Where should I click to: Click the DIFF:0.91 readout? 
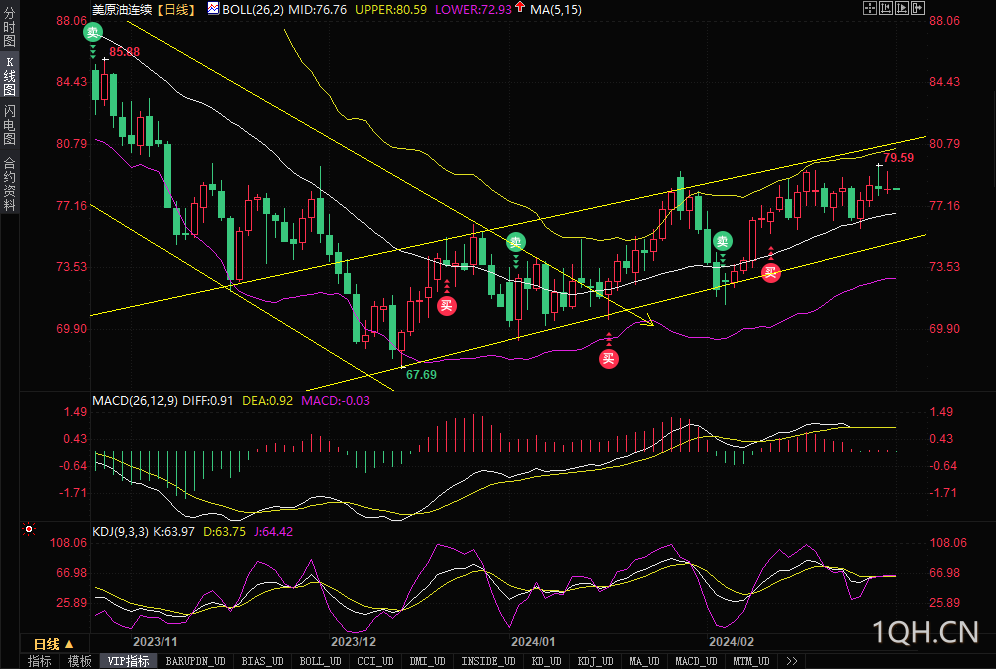click(x=208, y=401)
